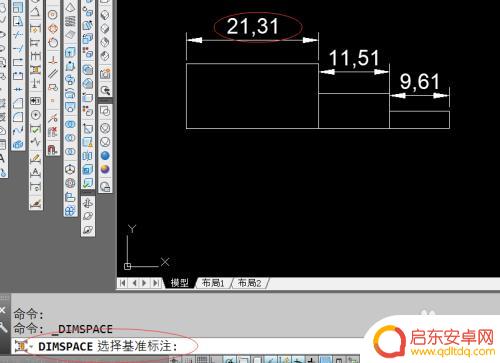Close the command line with the X

(x=3, y=310)
